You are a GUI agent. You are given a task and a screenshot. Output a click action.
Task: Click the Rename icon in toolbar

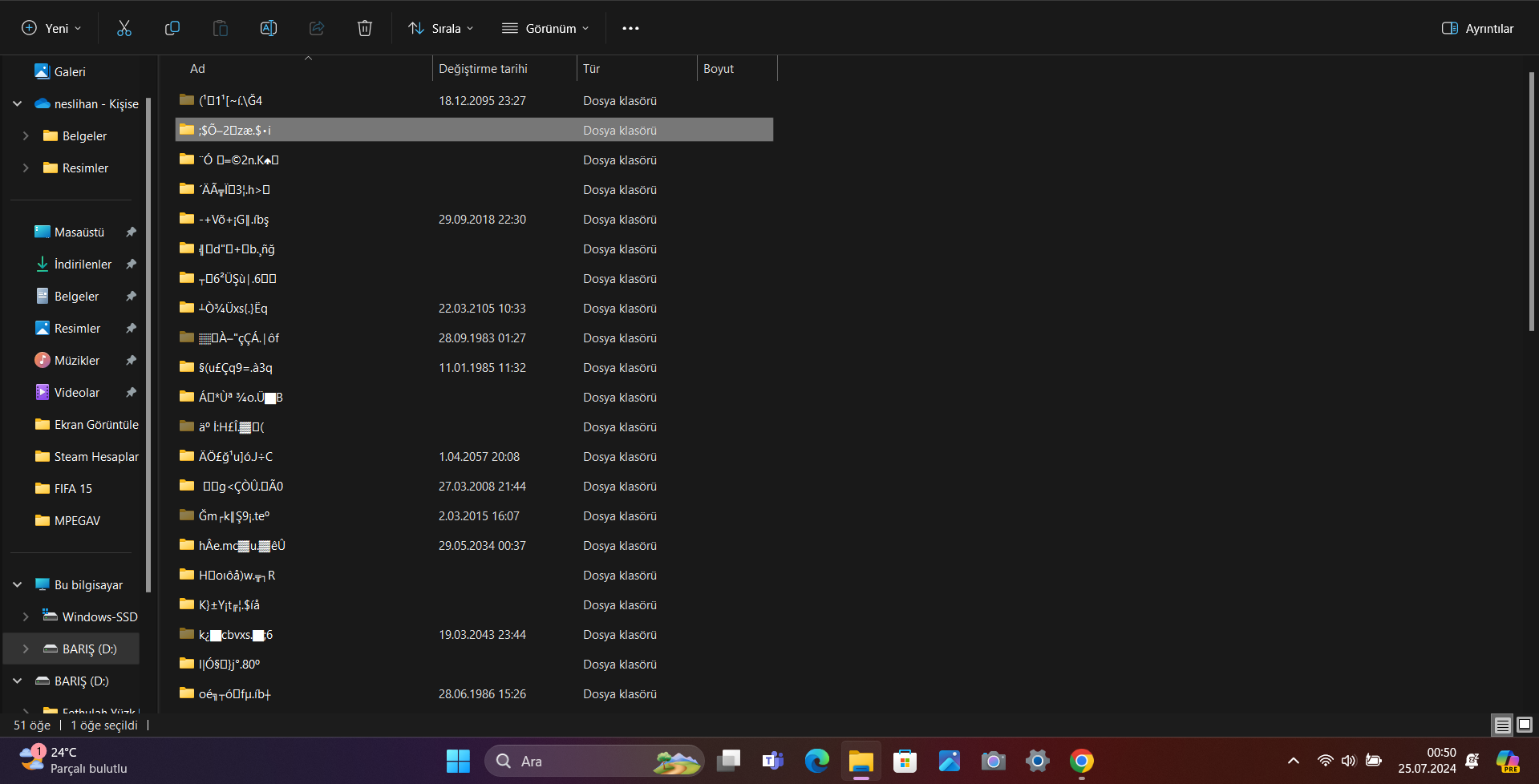pos(269,28)
